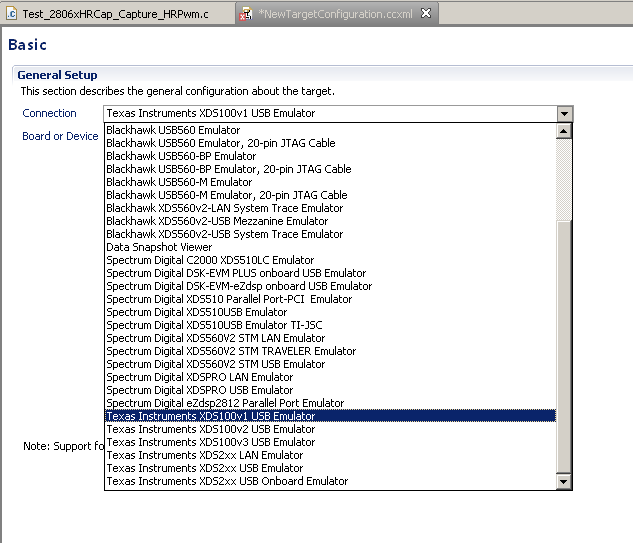
Task: Select Blackhawk XDS560v2-LAN System Trace Emulator
Action: pyautogui.click(x=330, y=208)
